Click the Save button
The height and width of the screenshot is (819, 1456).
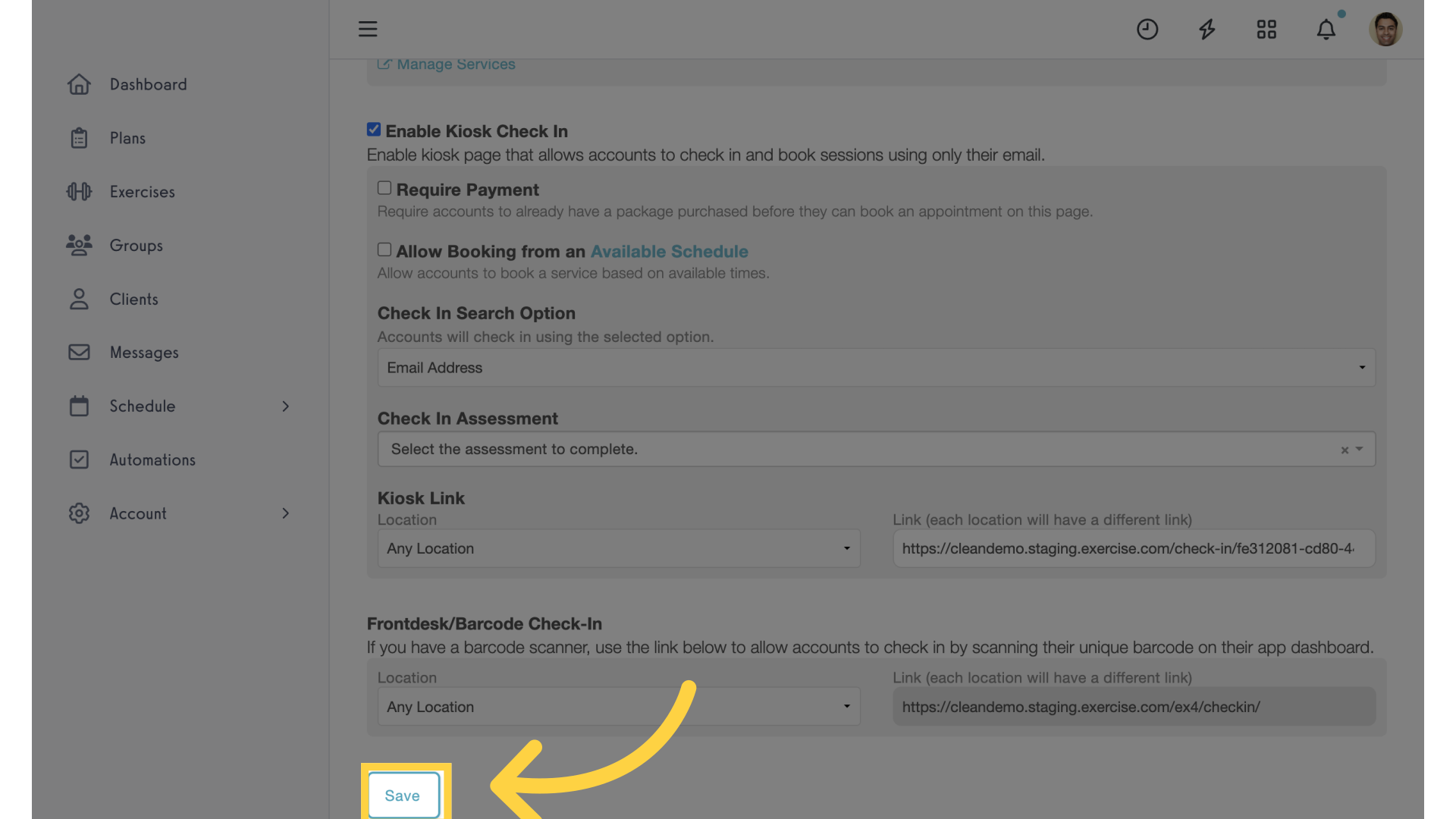click(x=402, y=794)
